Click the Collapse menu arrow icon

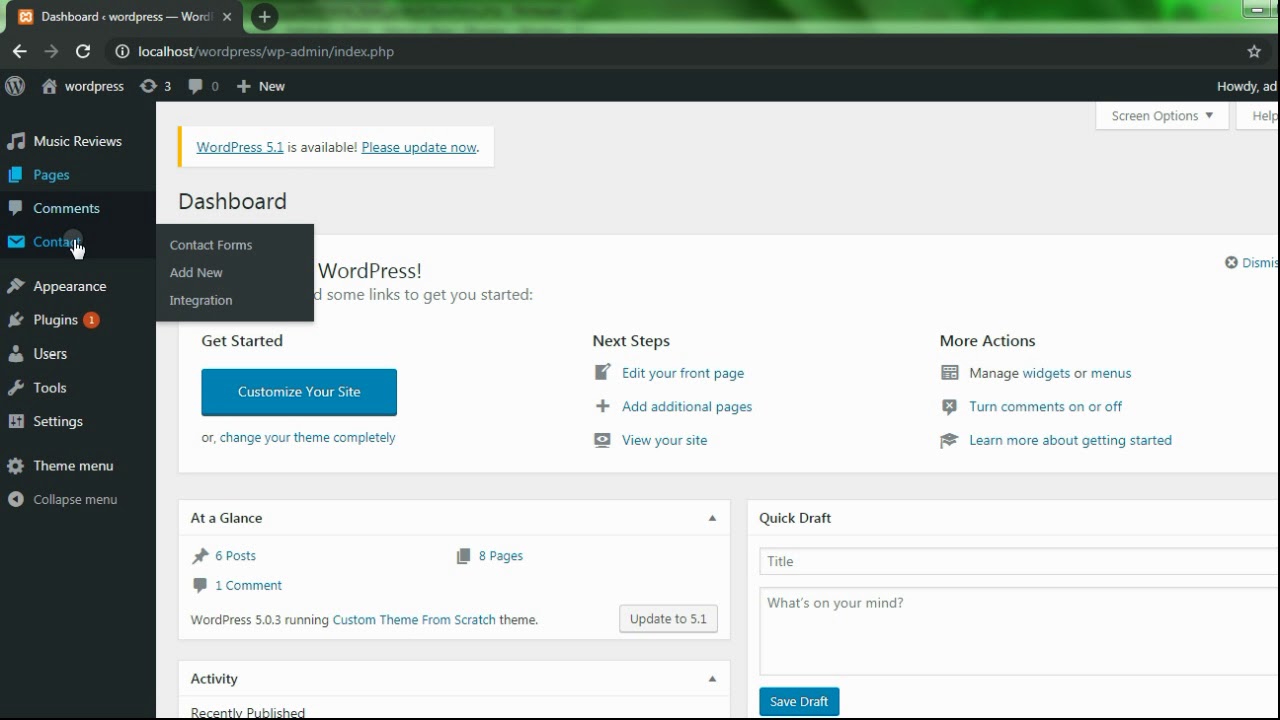pyautogui.click(x=16, y=499)
